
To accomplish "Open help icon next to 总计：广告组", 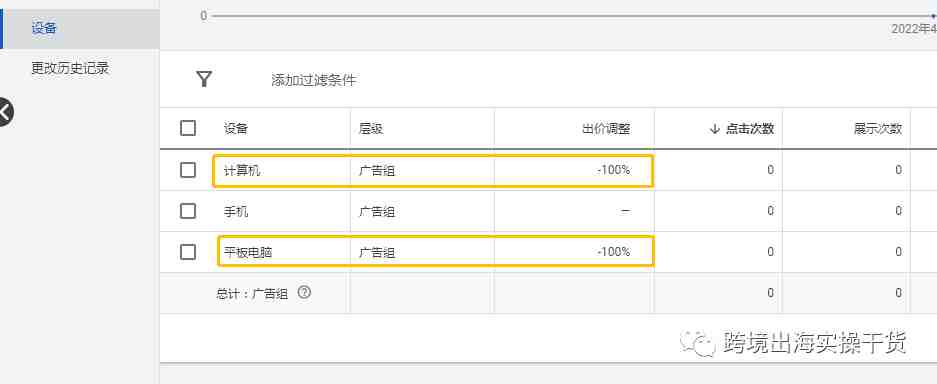I will point(304,293).
